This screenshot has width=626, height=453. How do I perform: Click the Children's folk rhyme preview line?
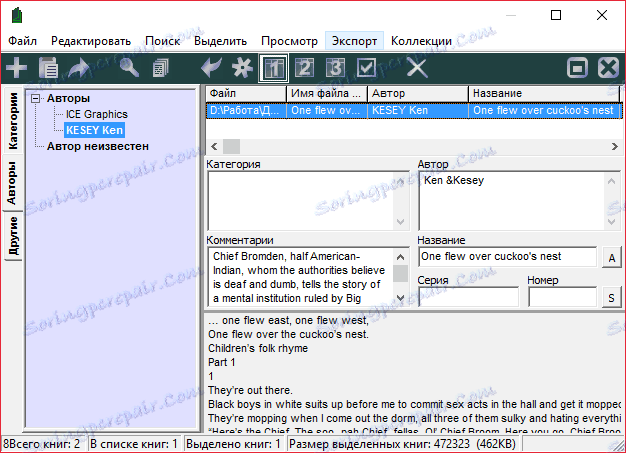click(258, 348)
